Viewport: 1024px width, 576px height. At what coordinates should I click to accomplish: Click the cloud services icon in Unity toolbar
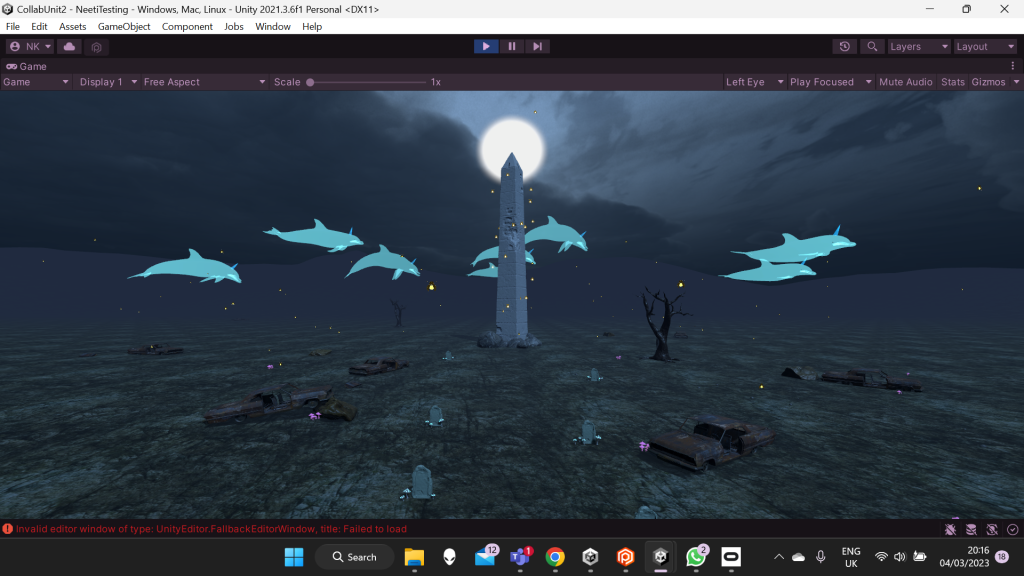(69, 46)
